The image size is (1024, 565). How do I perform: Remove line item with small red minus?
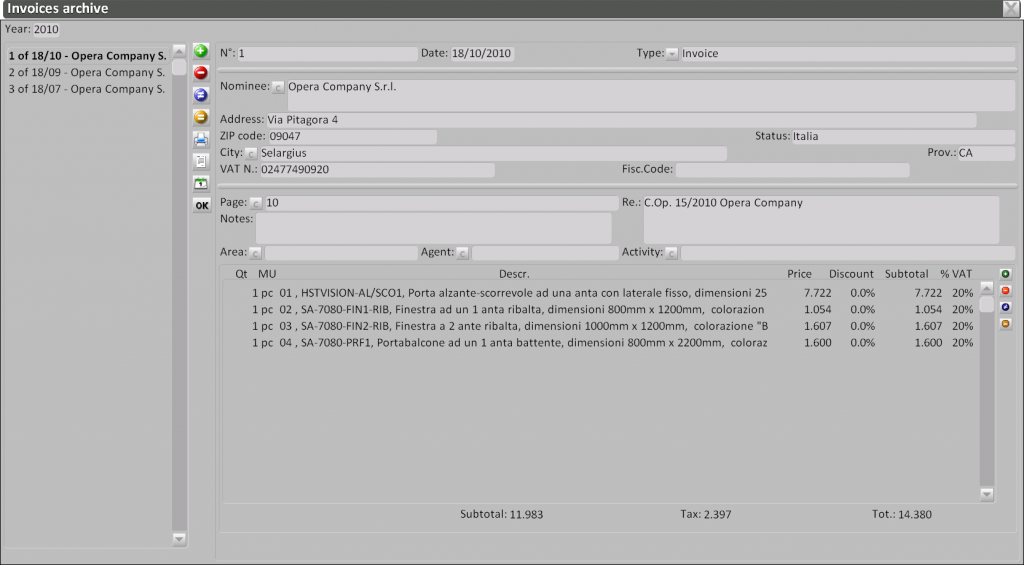tap(1005, 291)
